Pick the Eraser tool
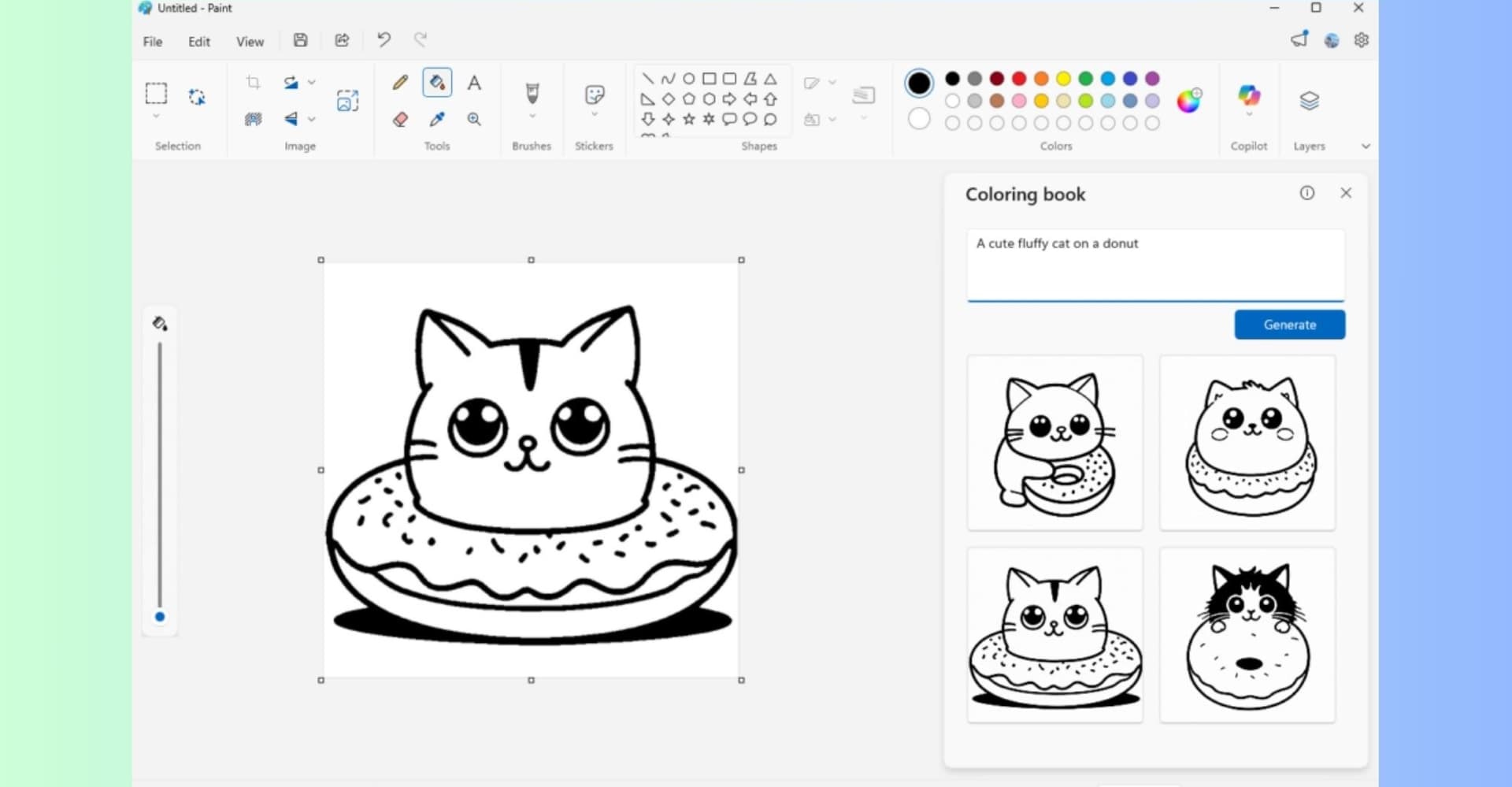 coord(400,119)
